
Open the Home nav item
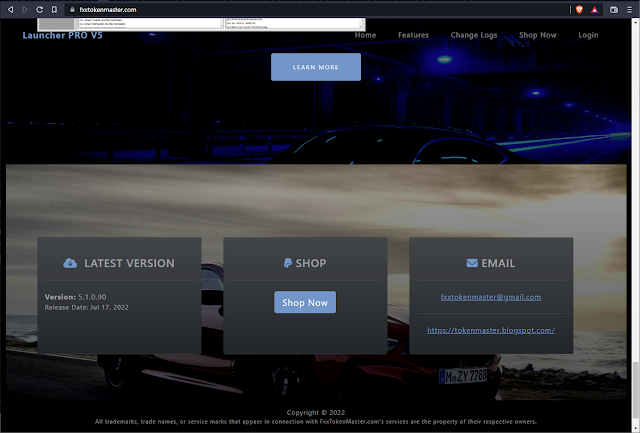tap(365, 35)
